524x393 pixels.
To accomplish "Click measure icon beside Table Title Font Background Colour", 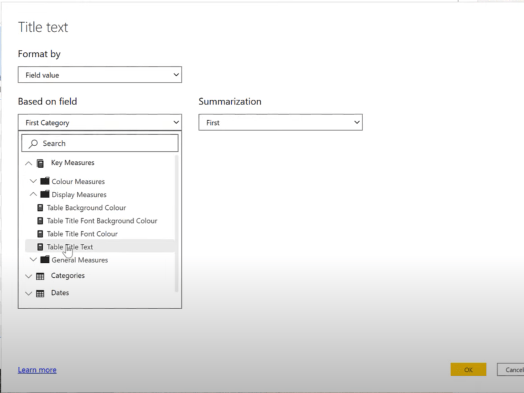I will tap(40, 221).
